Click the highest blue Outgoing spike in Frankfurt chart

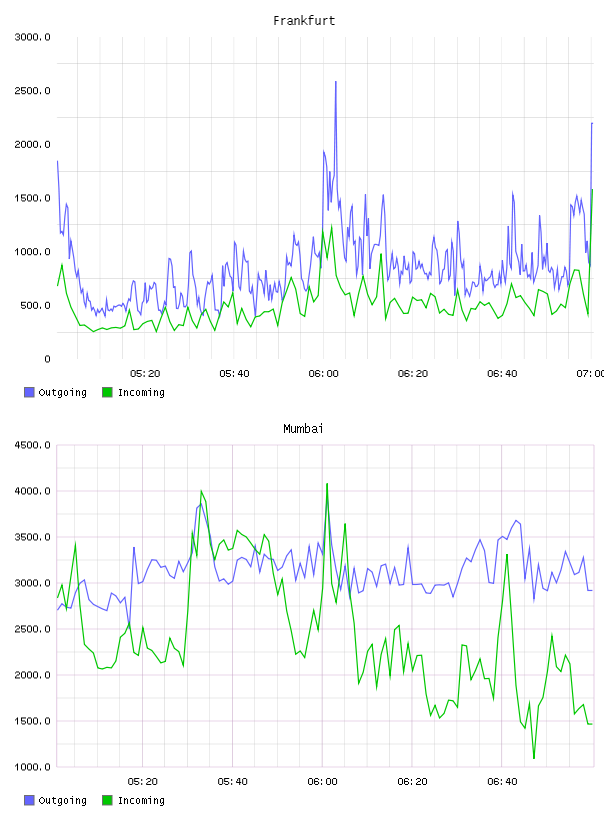tap(336, 82)
